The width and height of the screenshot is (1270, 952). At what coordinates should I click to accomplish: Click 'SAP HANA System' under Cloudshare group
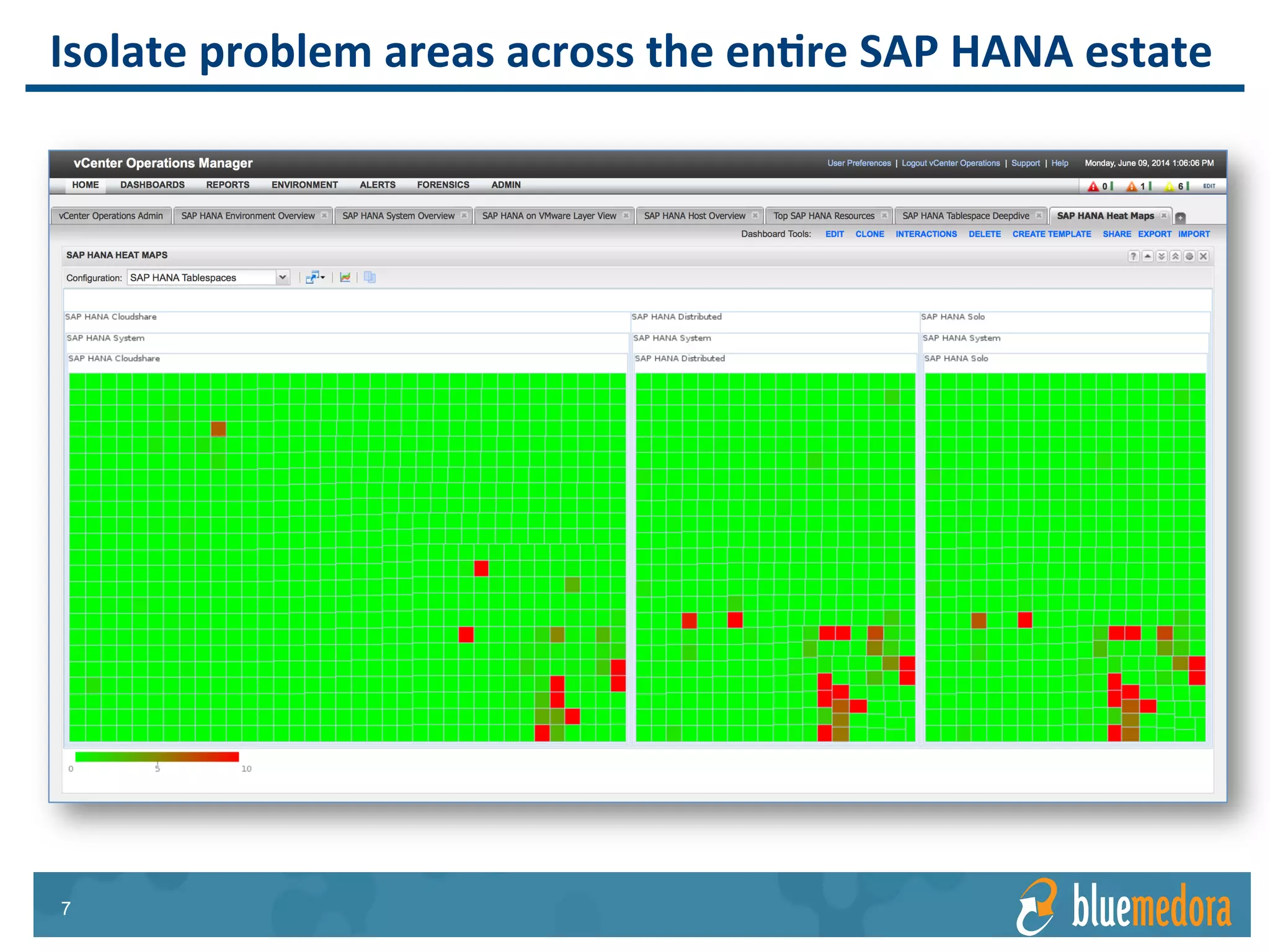(x=105, y=338)
